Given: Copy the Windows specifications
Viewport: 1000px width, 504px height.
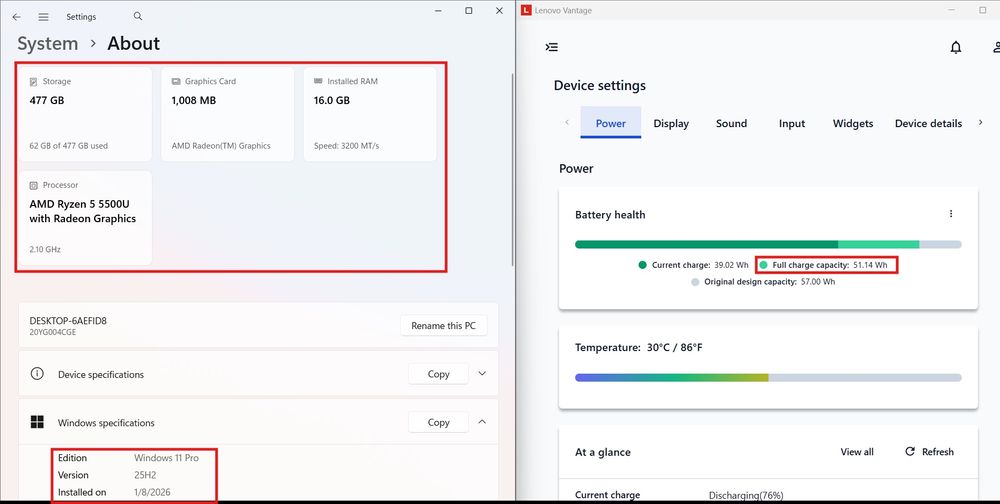Looking at the screenshot, I should [438, 422].
